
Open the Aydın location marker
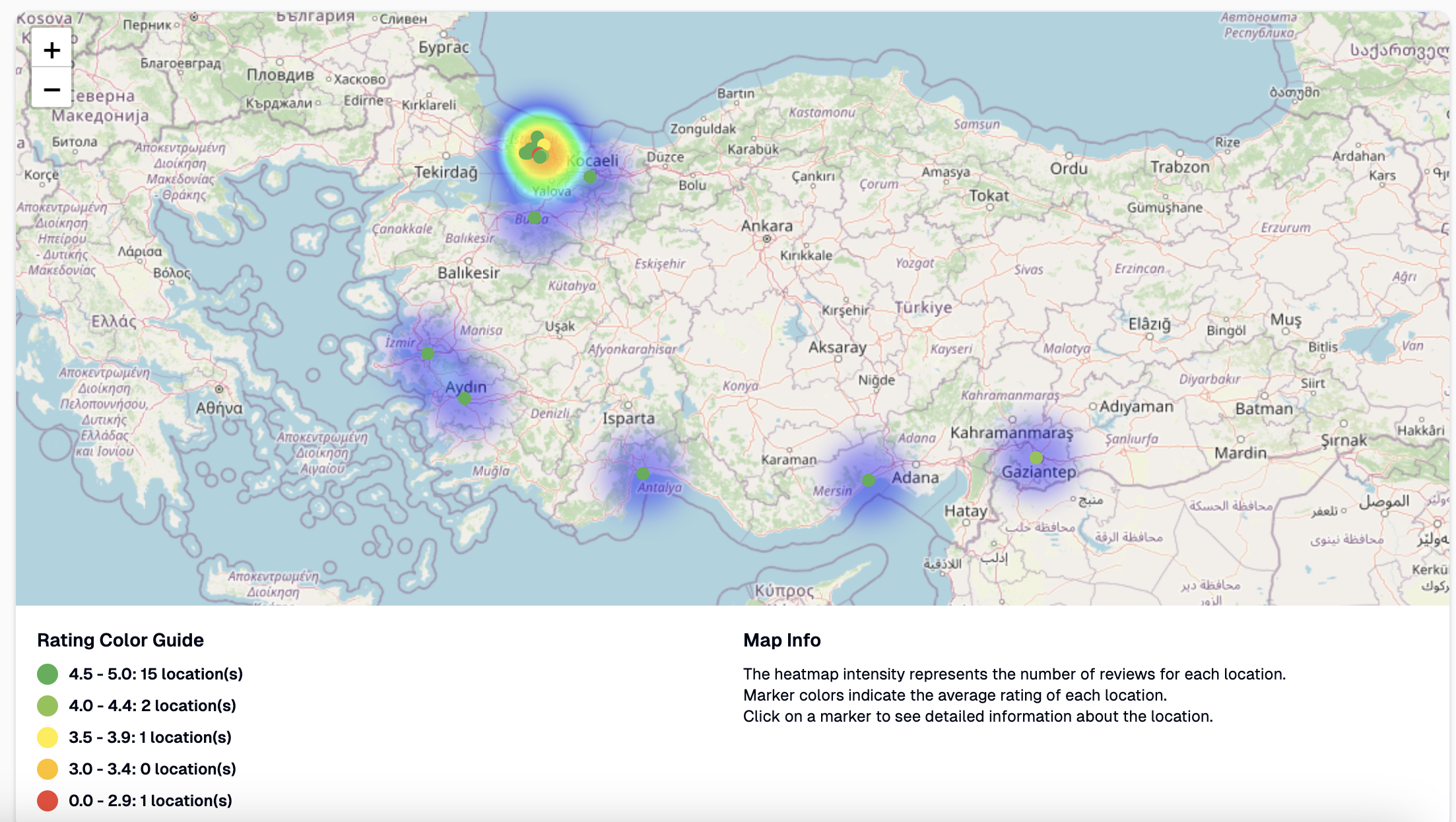[x=465, y=398]
